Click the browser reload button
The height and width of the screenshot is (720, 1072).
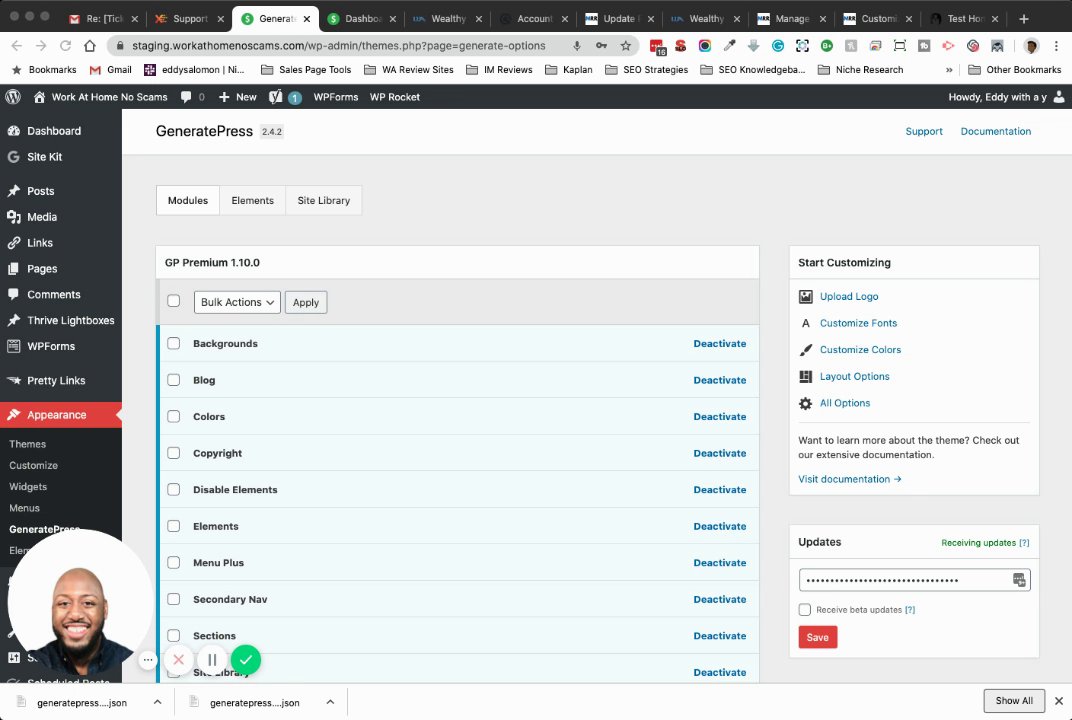(66, 46)
